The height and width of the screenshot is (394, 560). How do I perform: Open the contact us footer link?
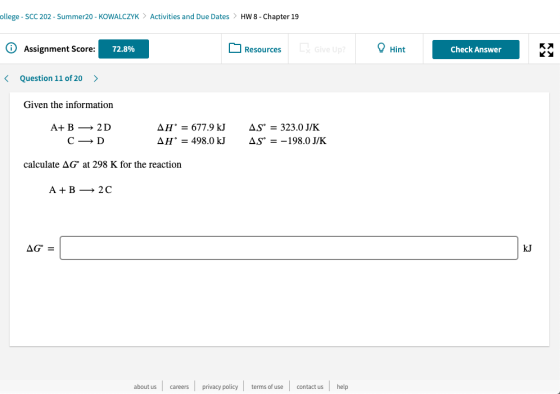pyautogui.click(x=310, y=386)
